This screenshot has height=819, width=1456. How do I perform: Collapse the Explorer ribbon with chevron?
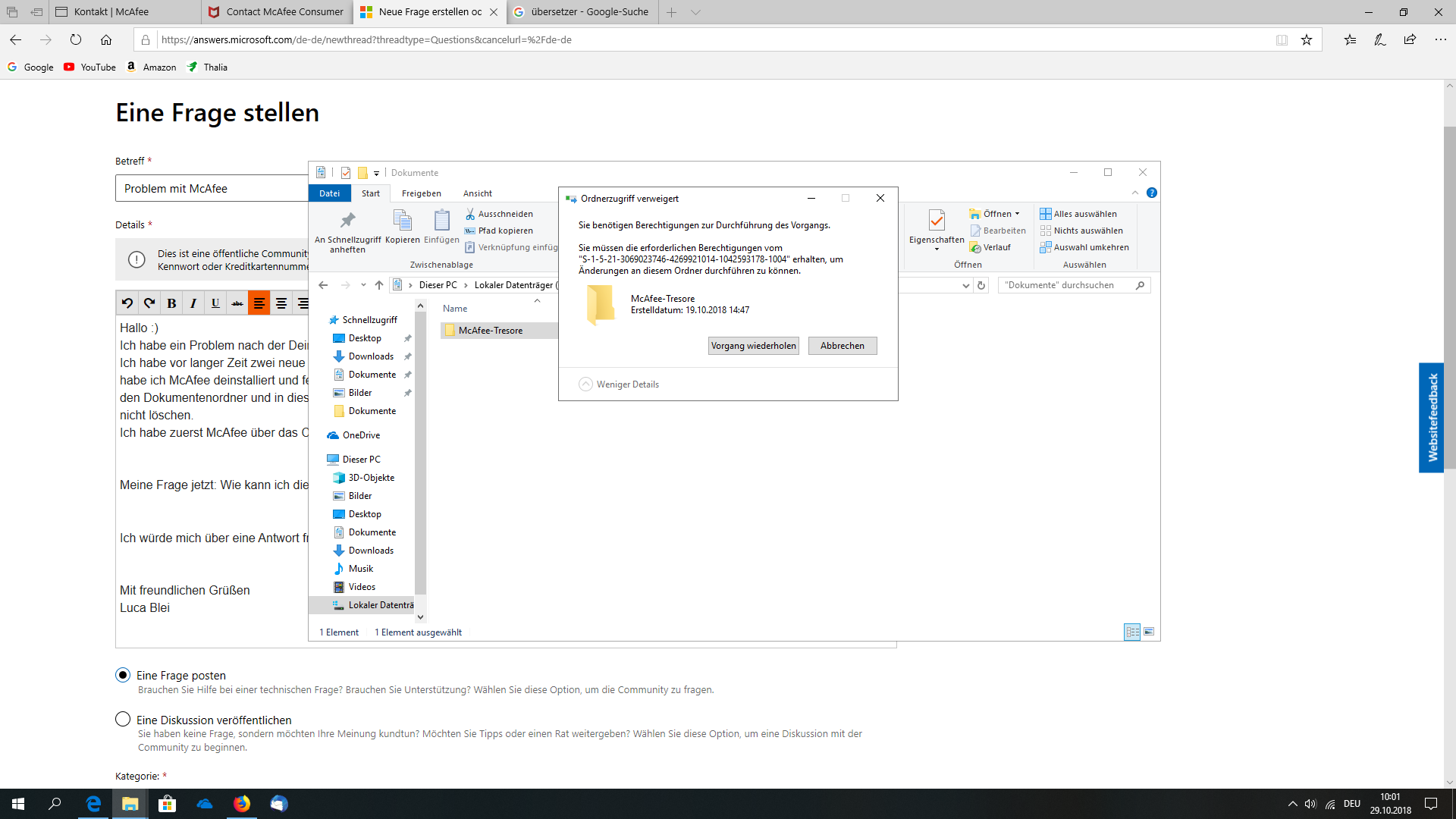coord(1135,193)
